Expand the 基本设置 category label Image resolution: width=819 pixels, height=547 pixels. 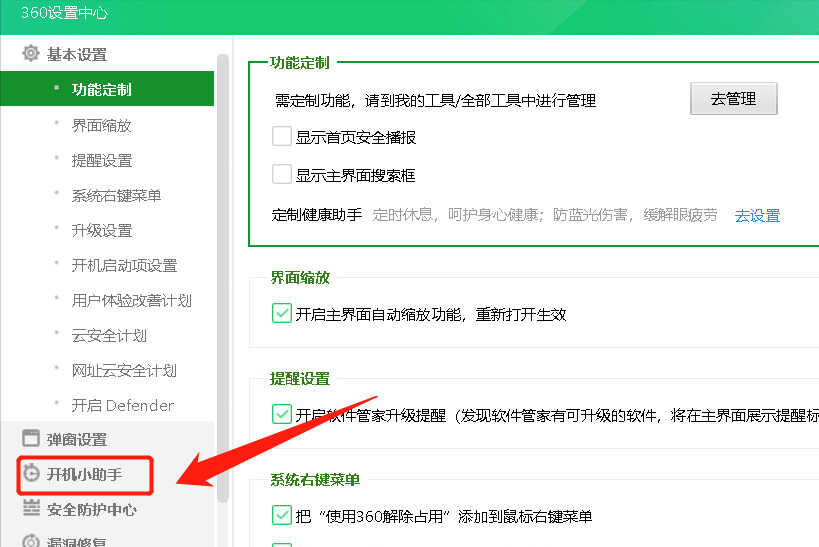point(77,54)
